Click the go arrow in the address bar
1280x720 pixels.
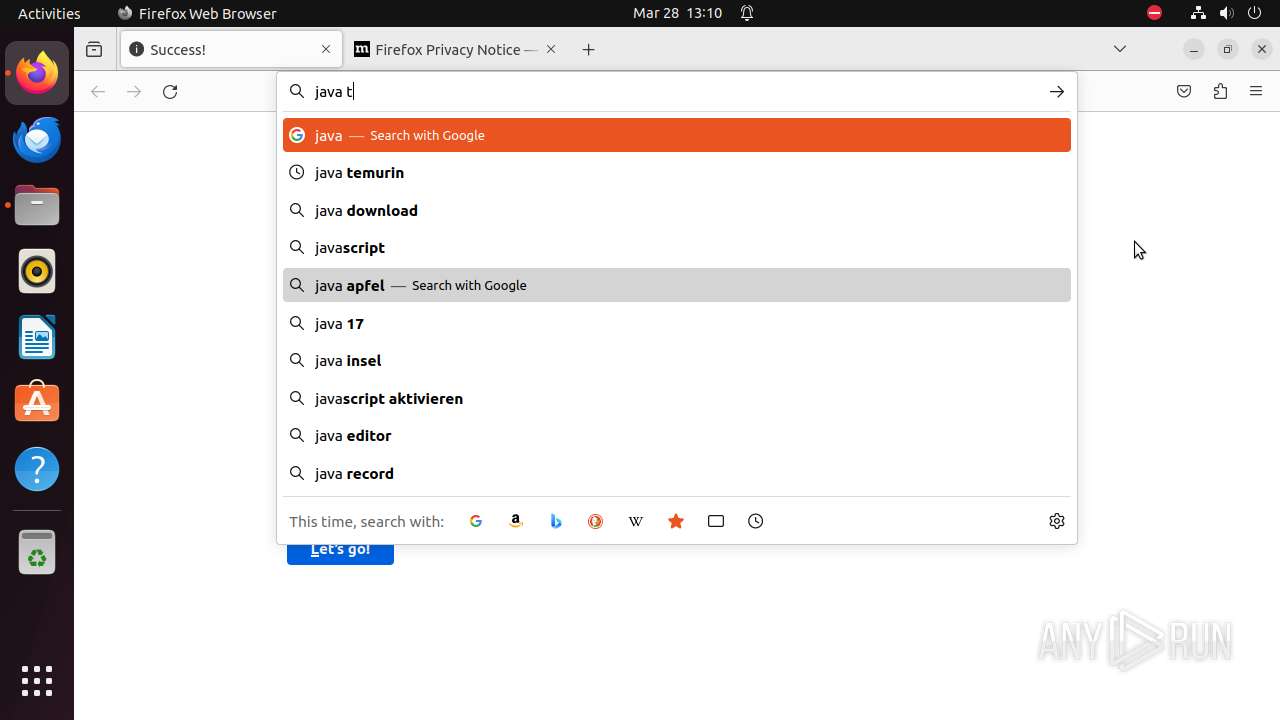[x=1057, y=91]
